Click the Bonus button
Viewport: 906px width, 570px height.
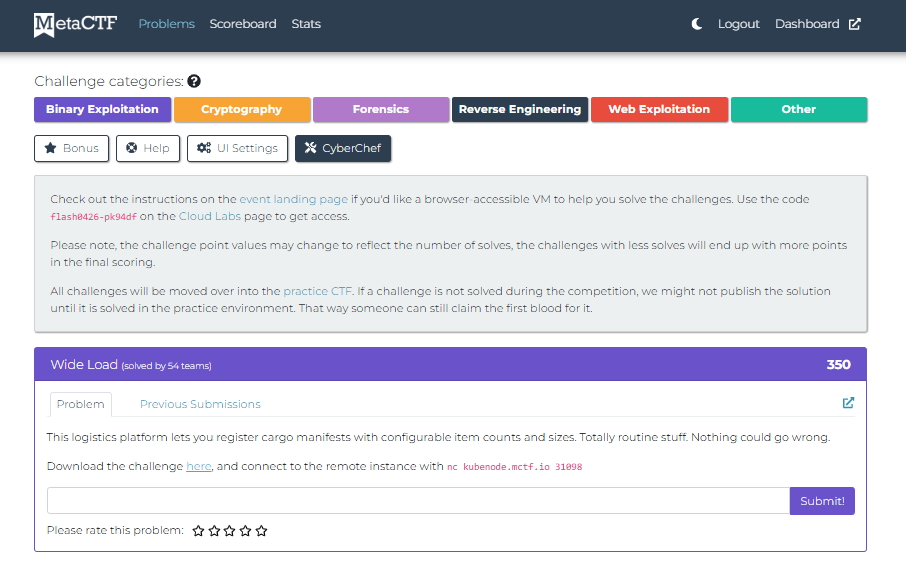pyautogui.click(x=72, y=149)
